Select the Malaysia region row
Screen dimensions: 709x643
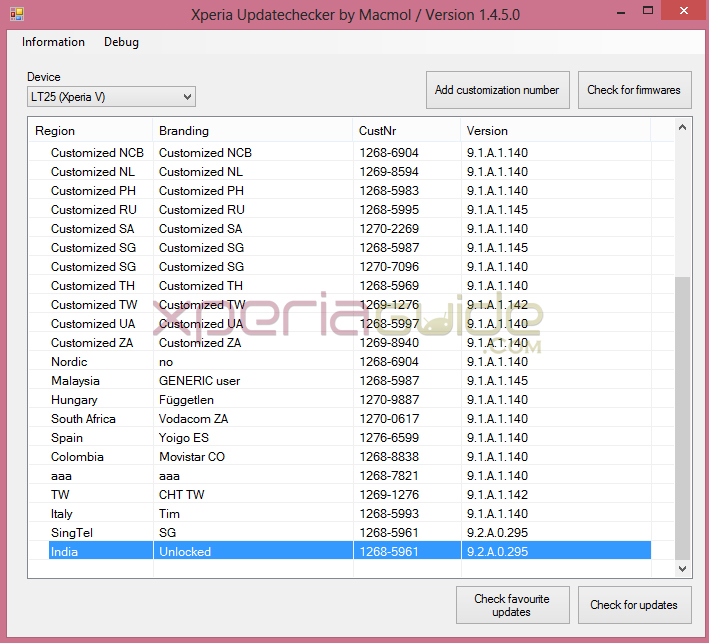click(x=340, y=381)
